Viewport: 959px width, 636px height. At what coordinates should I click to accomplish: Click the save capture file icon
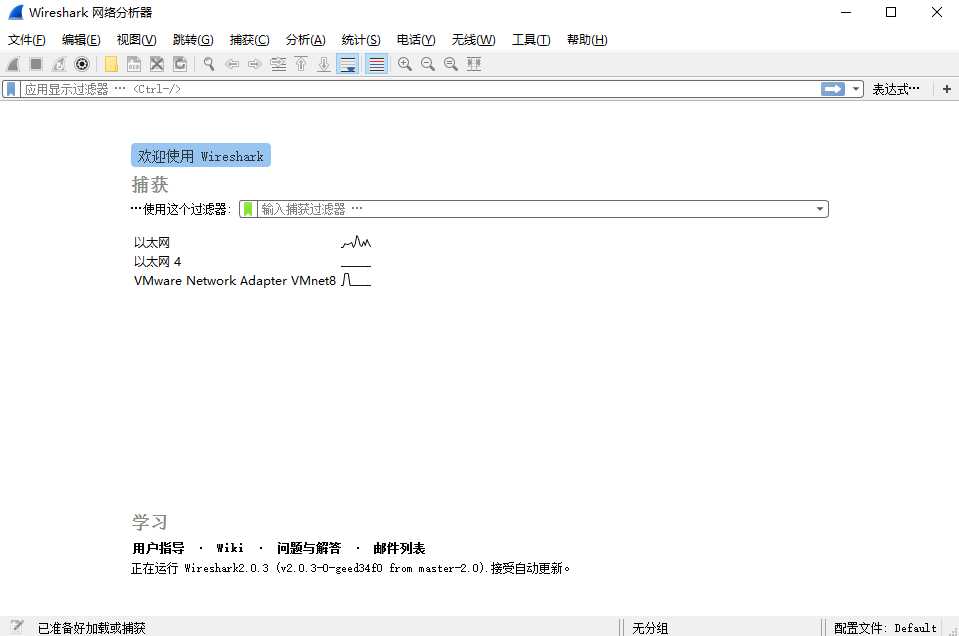pos(134,64)
